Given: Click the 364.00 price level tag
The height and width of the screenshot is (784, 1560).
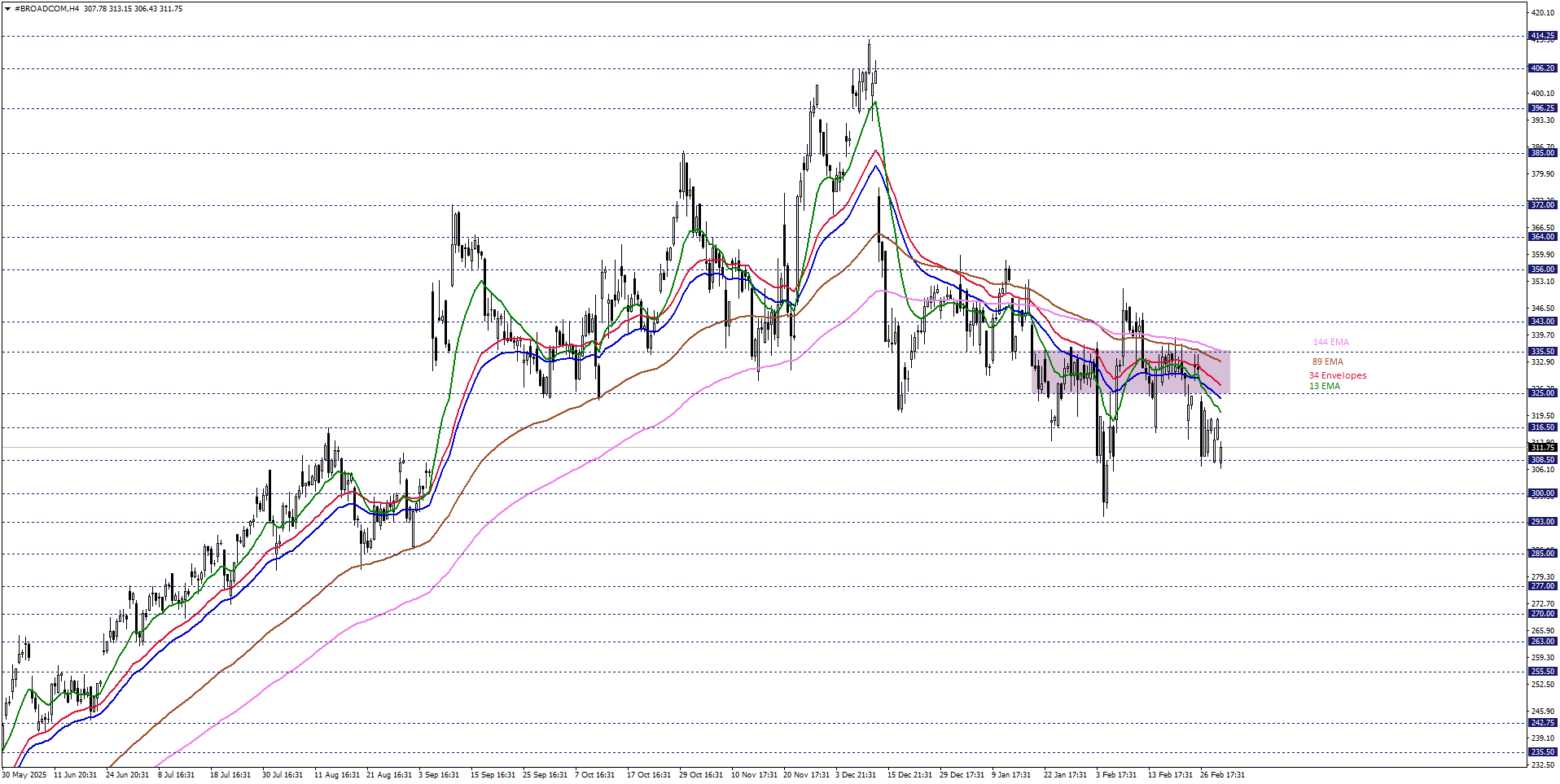Looking at the screenshot, I should point(1542,237).
